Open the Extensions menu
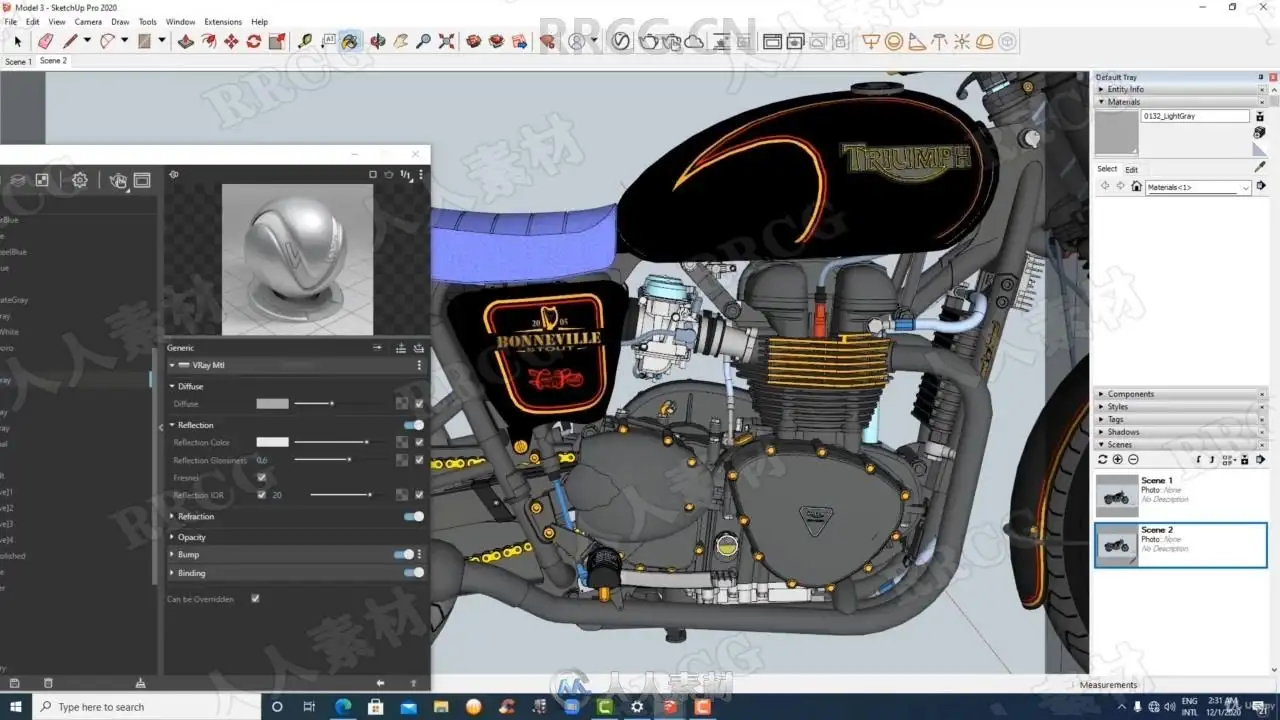The image size is (1280, 720). [223, 21]
